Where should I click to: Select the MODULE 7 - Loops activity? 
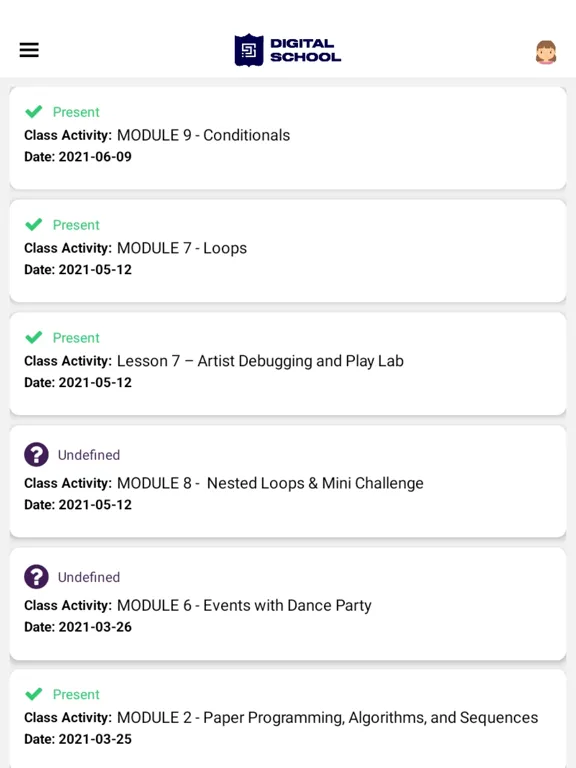(182, 248)
